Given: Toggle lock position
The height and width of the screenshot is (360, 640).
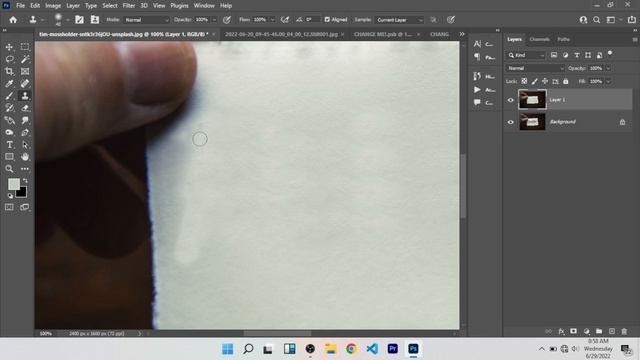Looking at the screenshot, I should (x=544, y=81).
